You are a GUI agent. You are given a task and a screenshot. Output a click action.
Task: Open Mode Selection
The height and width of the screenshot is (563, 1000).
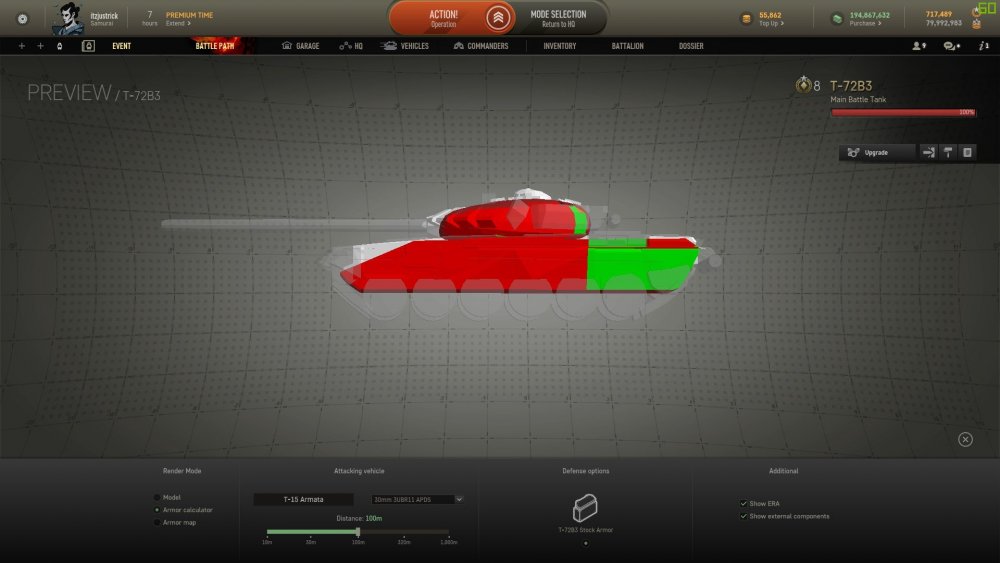click(x=558, y=18)
